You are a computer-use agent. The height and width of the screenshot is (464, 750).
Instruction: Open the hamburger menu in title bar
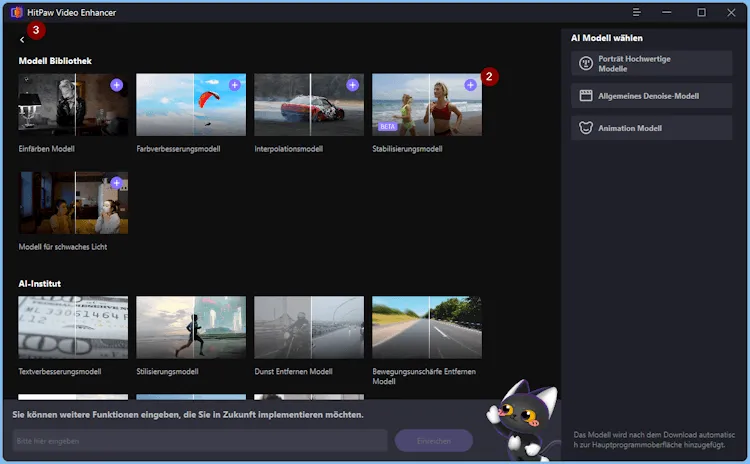[637, 12]
